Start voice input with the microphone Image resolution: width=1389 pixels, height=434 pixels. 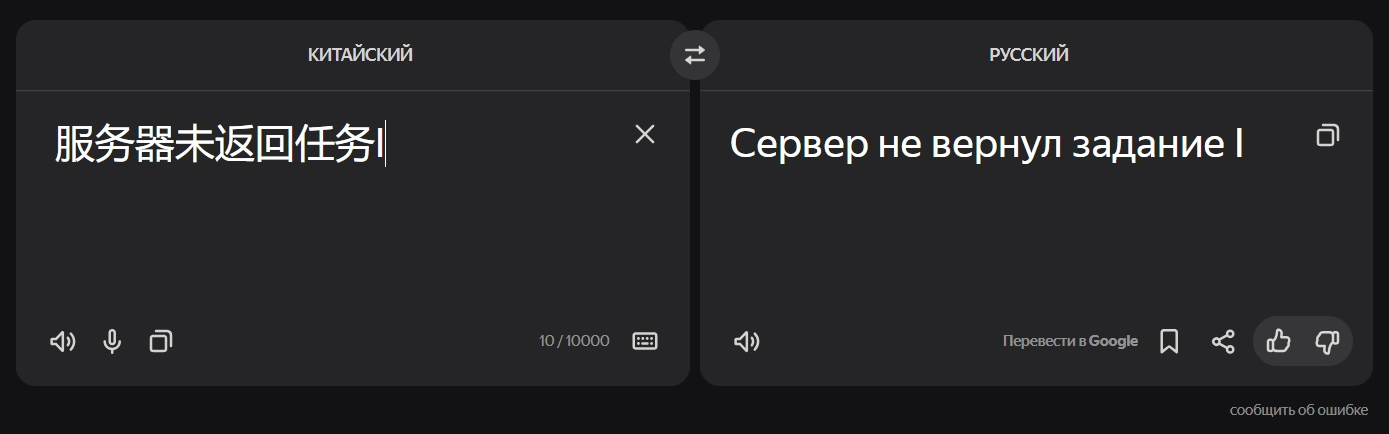(x=112, y=342)
